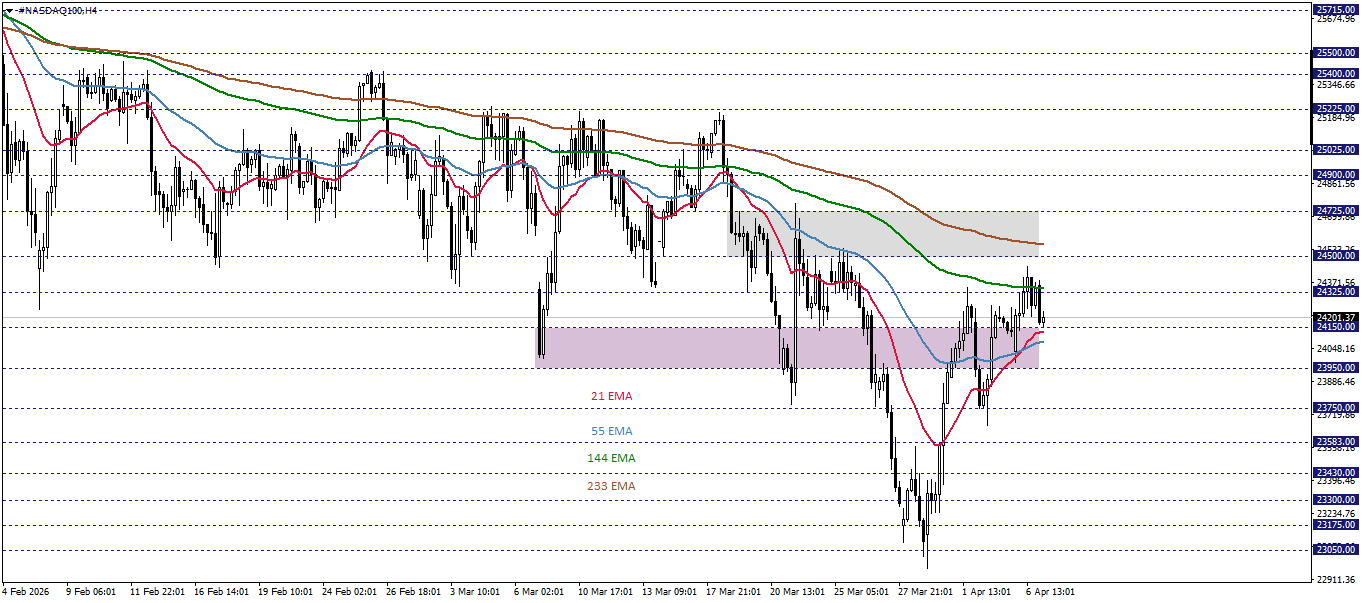Open the #NASDAQ100 chart symbol dropdown arrow
The height and width of the screenshot is (603, 1362).
[9, 10]
